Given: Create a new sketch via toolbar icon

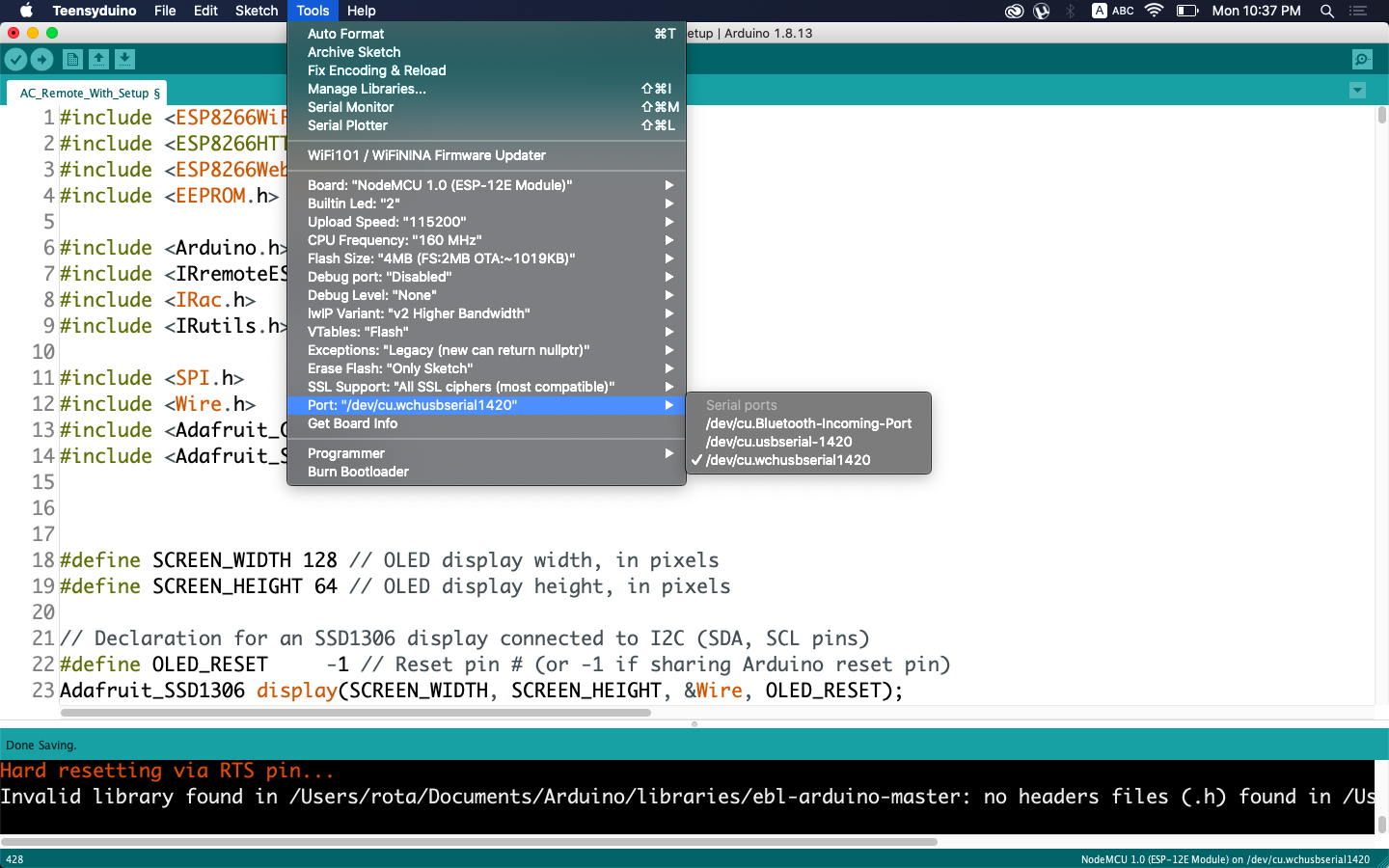Looking at the screenshot, I should (72, 60).
